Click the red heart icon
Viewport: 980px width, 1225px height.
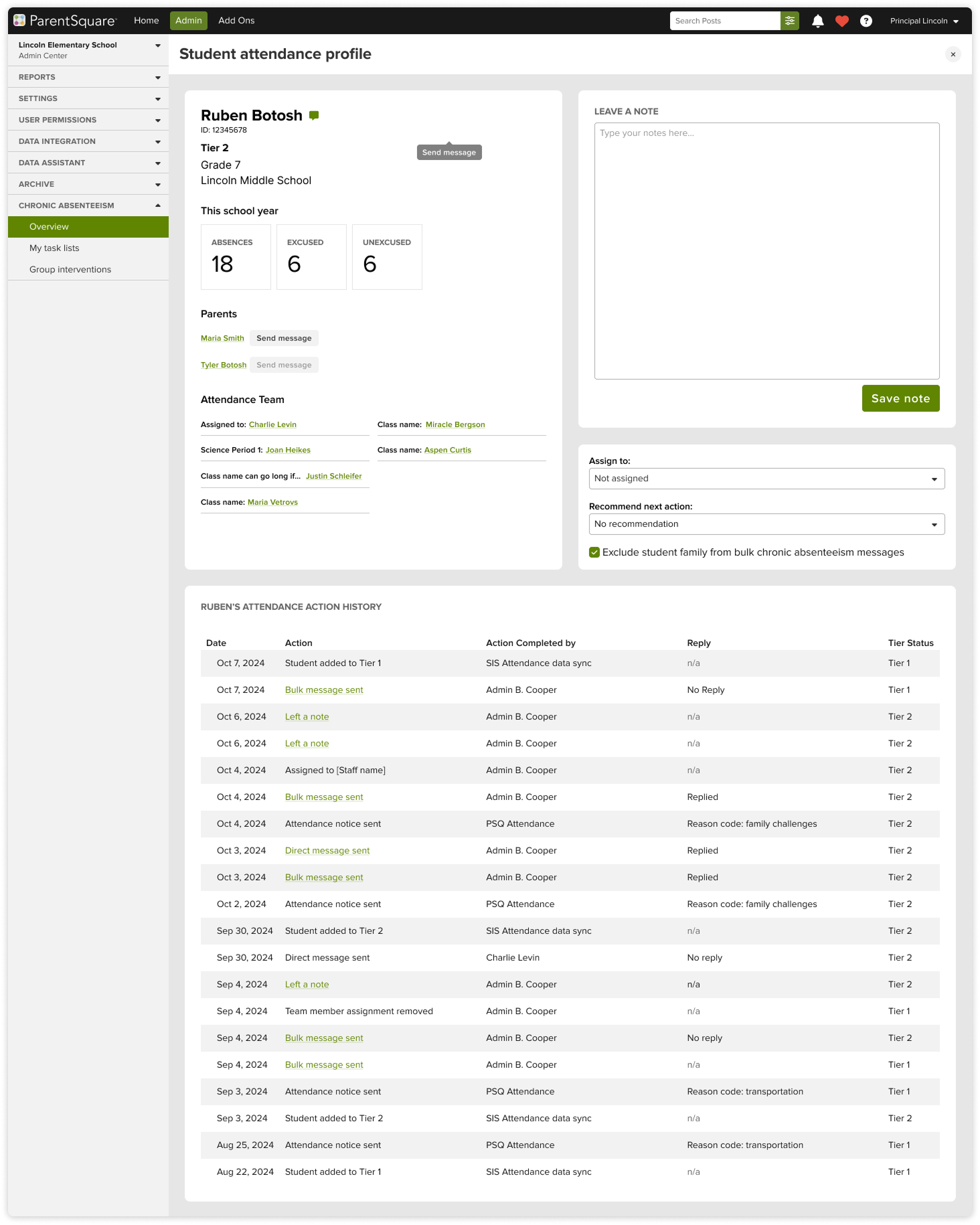click(841, 21)
